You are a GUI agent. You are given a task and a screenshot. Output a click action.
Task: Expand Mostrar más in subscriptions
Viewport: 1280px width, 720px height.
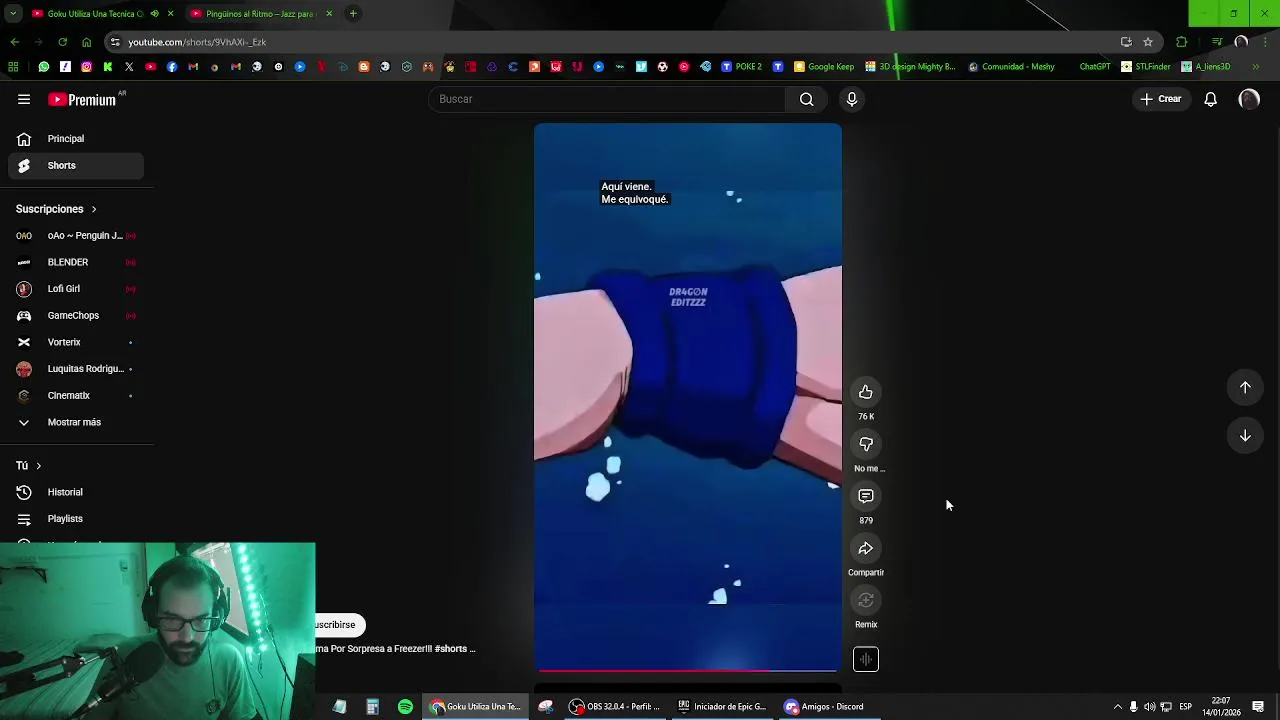click(x=76, y=422)
